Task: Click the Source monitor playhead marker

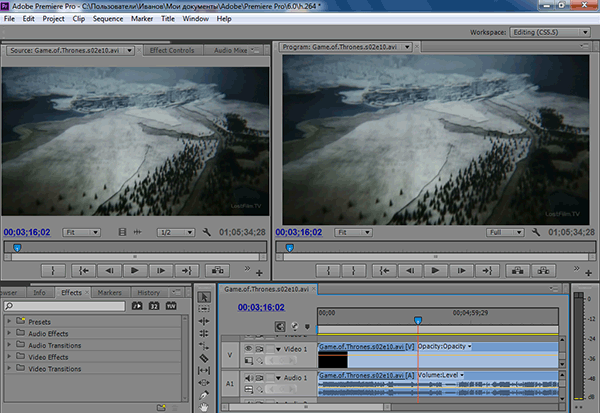Action: point(17,248)
